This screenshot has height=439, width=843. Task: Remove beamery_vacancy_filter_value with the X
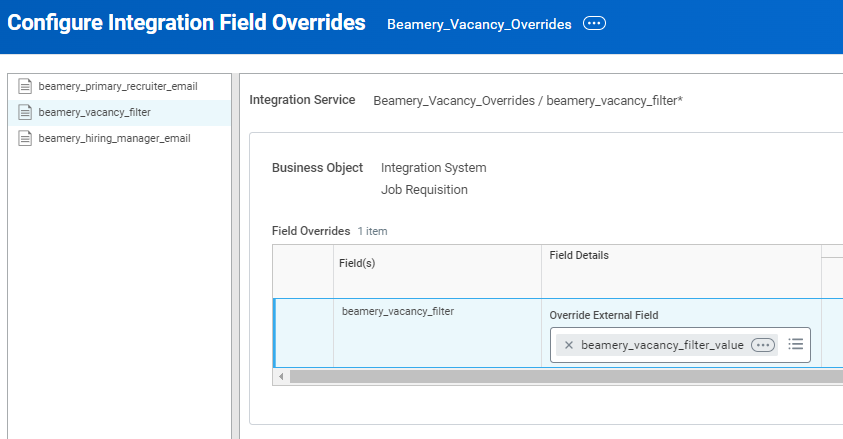(x=569, y=345)
